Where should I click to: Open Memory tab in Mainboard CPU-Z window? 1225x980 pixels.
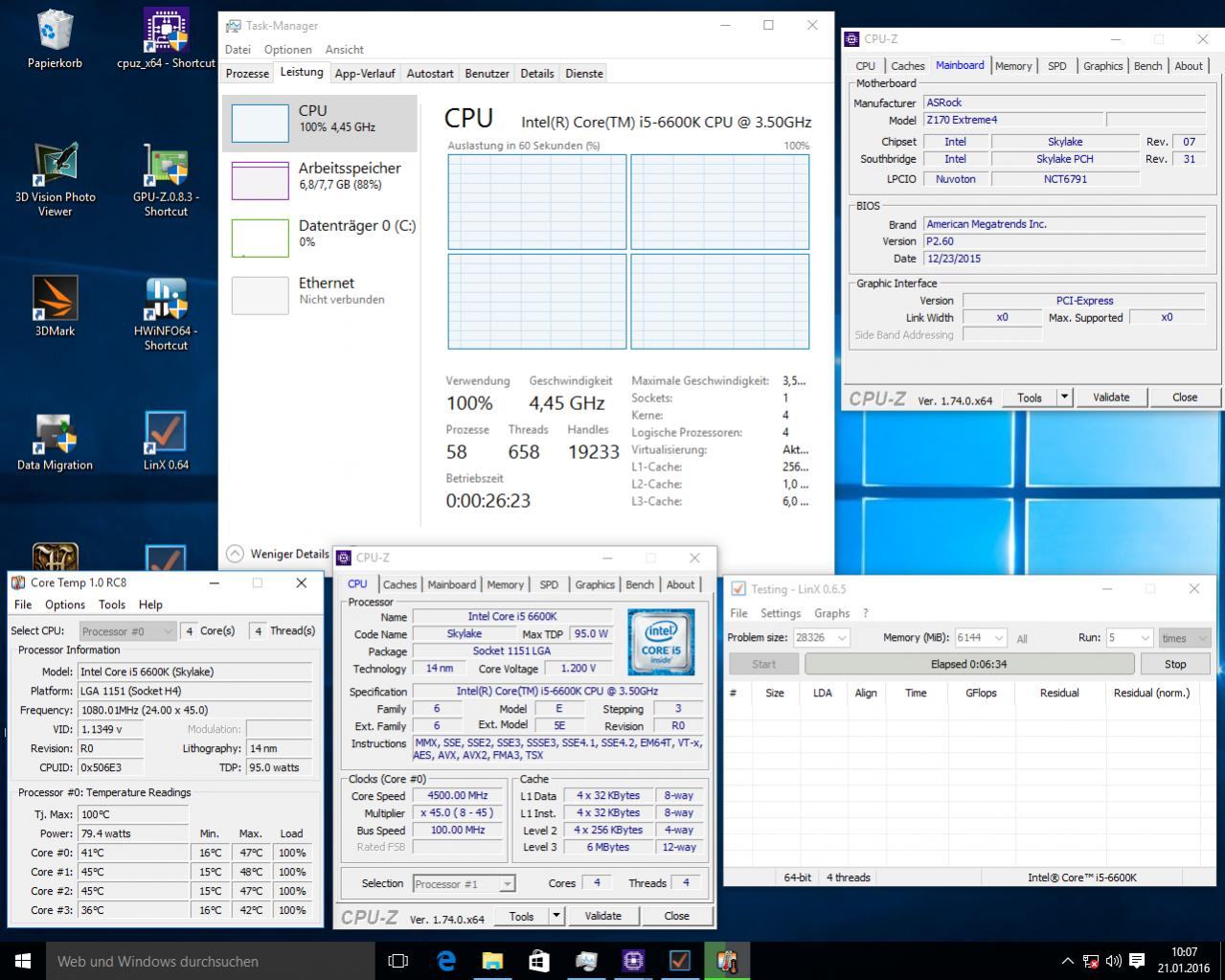tap(1013, 66)
